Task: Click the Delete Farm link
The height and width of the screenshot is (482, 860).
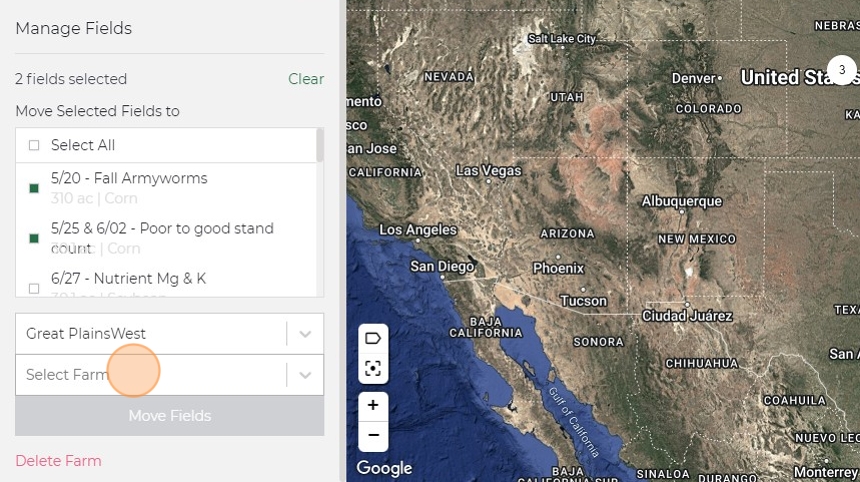Action: tap(58, 461)
